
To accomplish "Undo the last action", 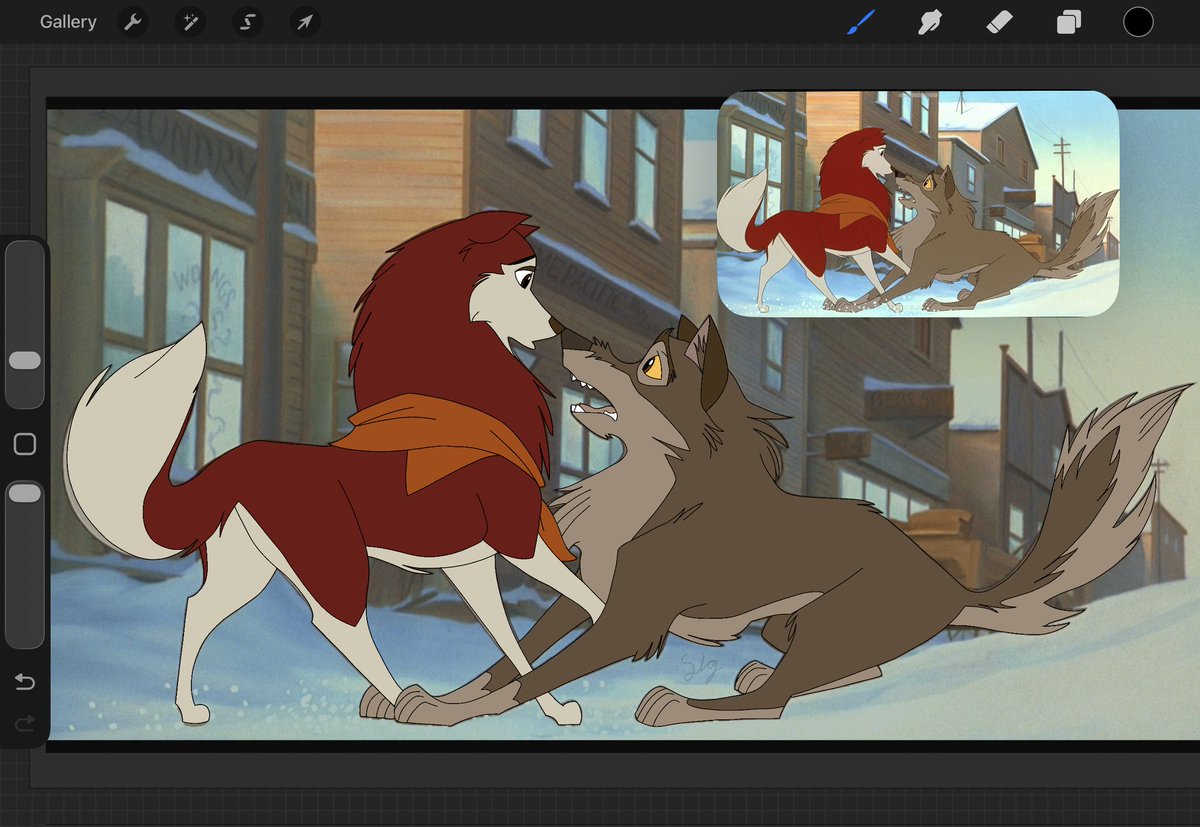I will (25, 682).
